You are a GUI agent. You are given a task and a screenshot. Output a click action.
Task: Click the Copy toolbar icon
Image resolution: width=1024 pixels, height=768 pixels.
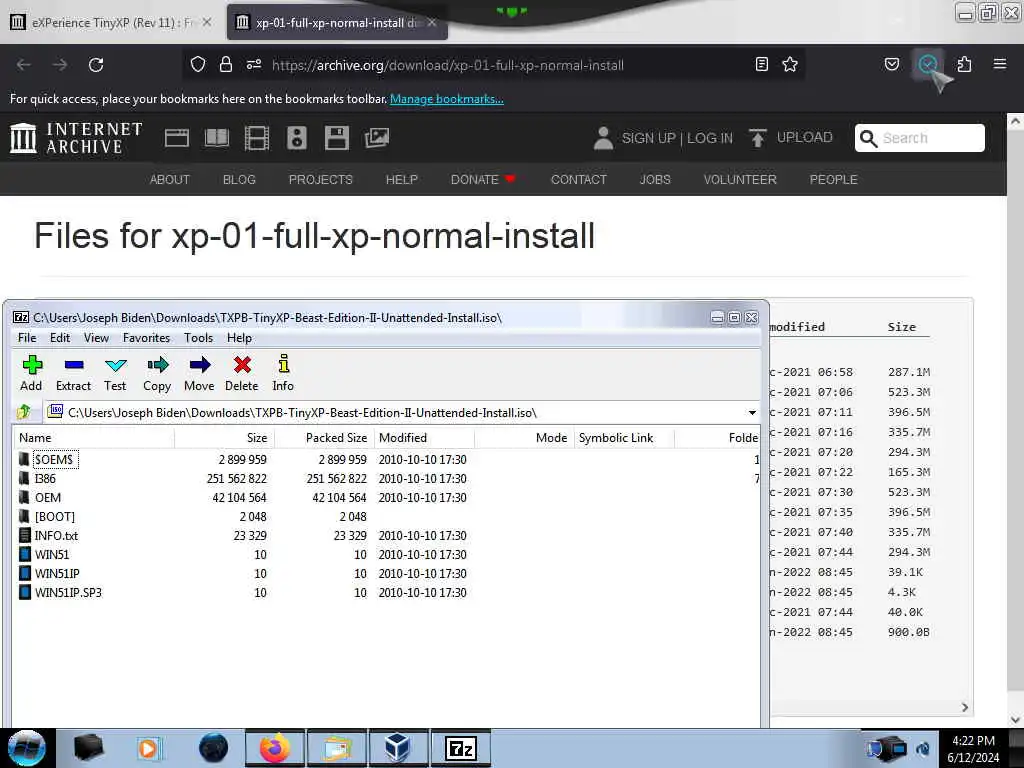[x=157, y=373]
